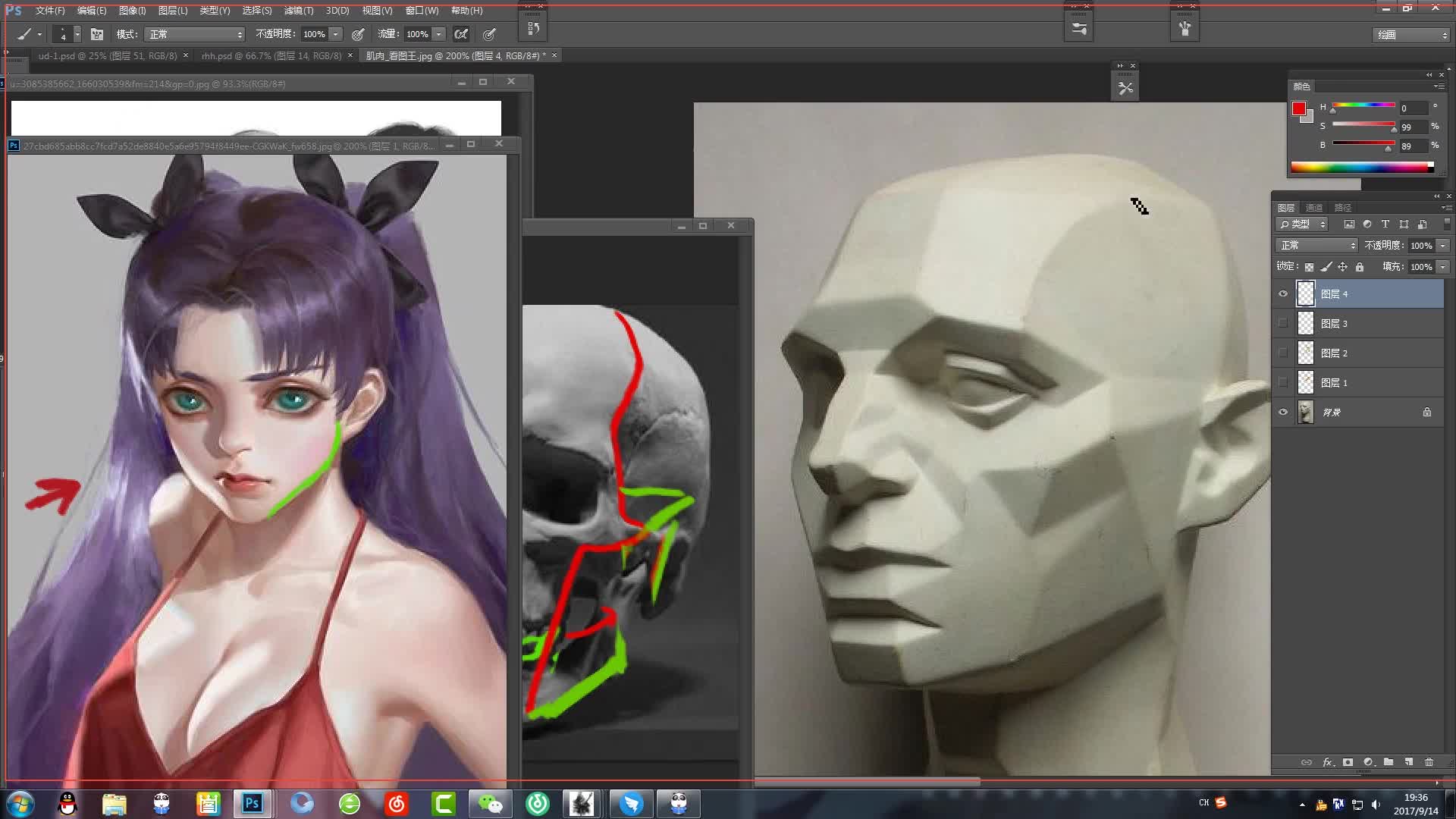Open WeChat from the taskbar

click(490, 803)
